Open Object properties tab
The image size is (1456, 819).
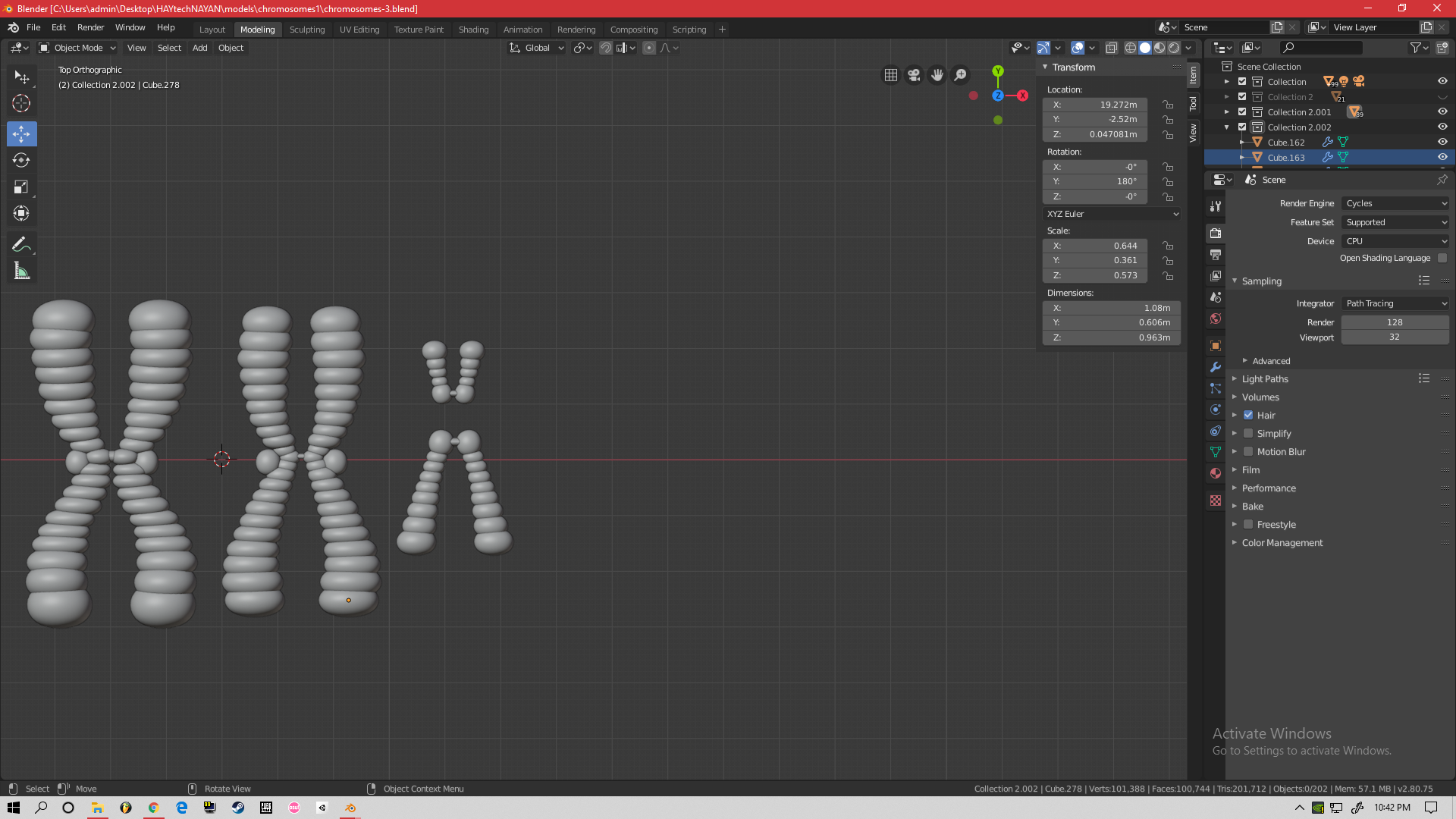[1216, 346]
